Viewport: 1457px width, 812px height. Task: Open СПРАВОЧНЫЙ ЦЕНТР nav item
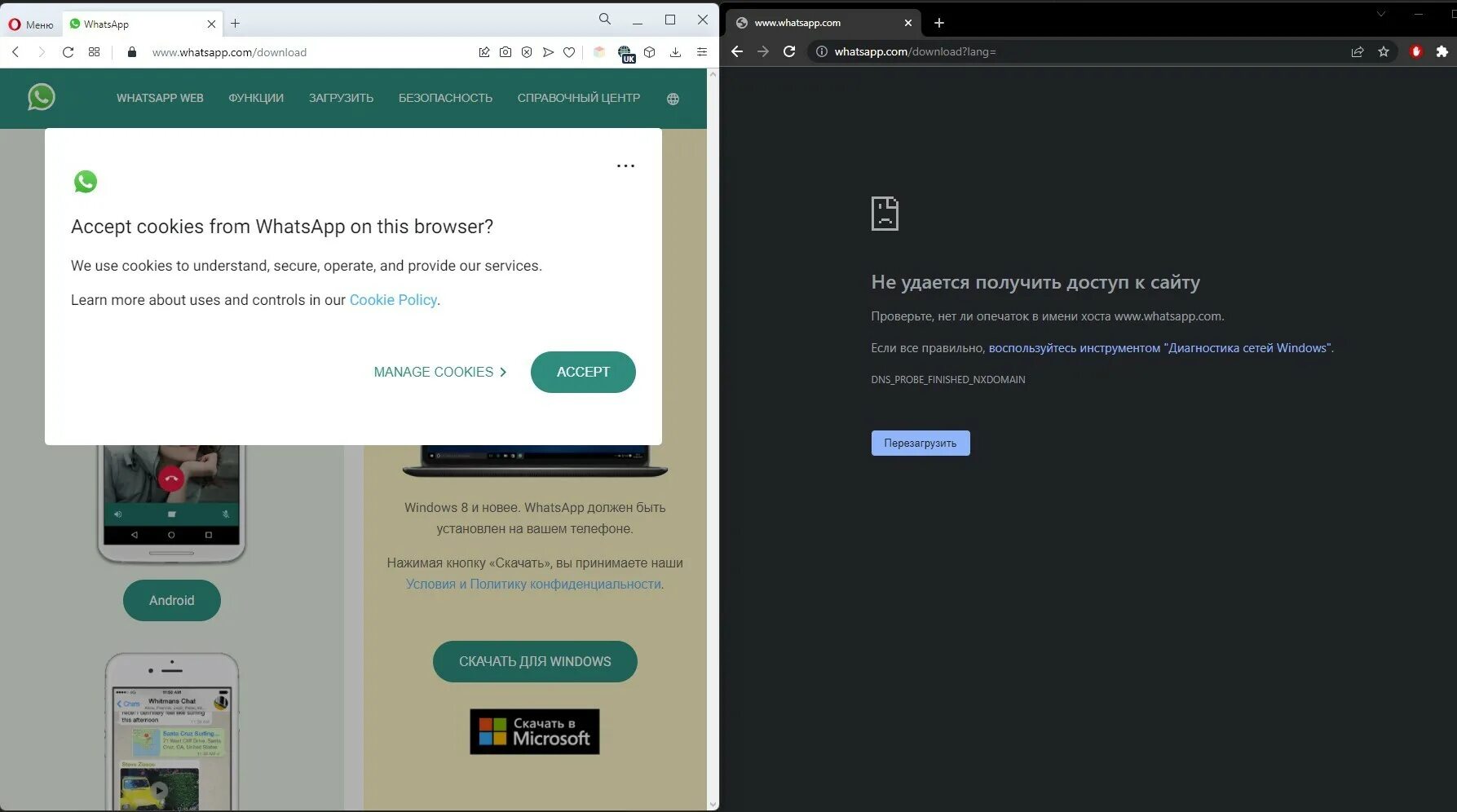[579, 98]
